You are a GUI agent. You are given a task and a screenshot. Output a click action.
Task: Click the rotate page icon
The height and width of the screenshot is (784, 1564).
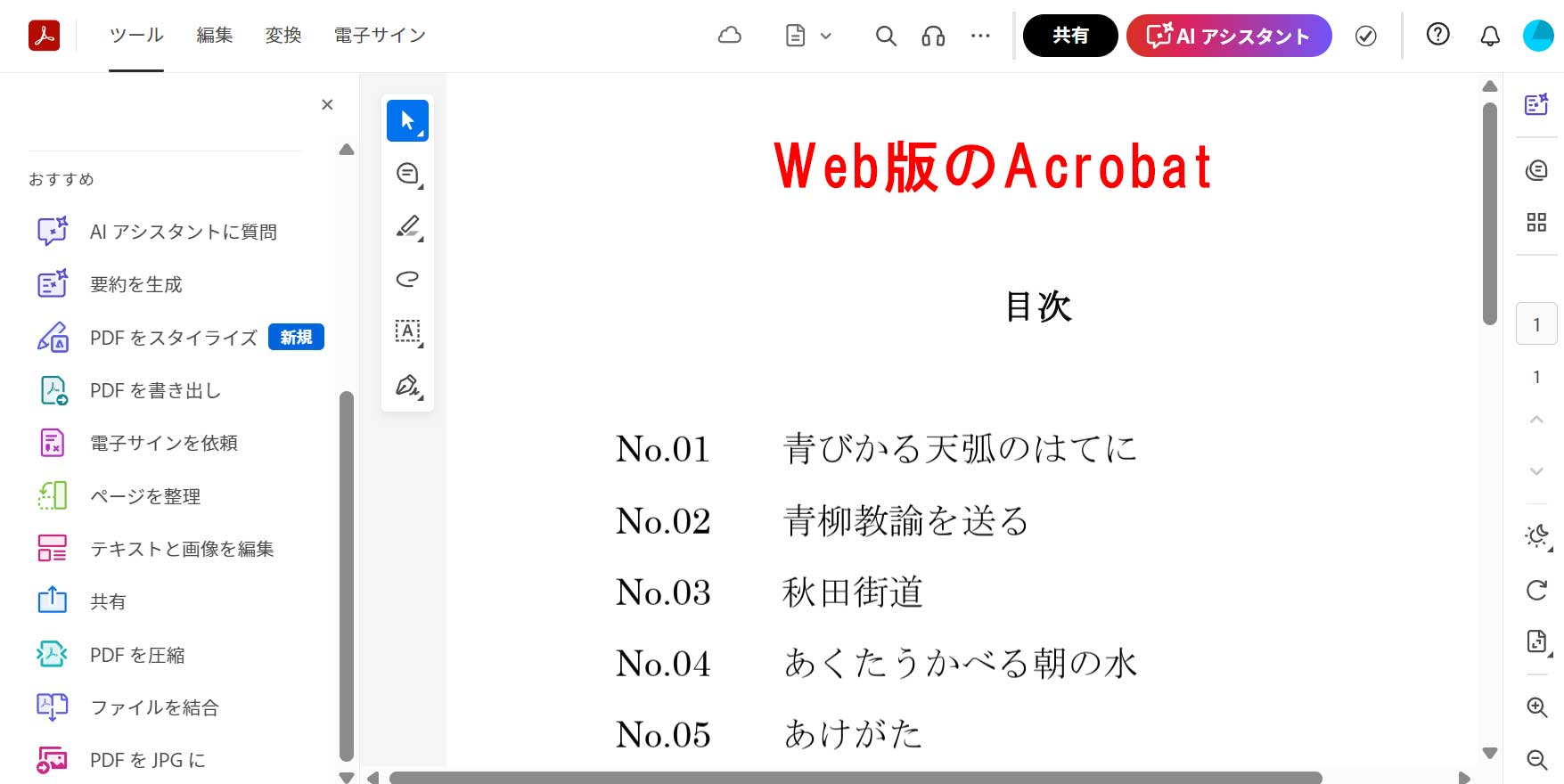(x=1536, y=590)
